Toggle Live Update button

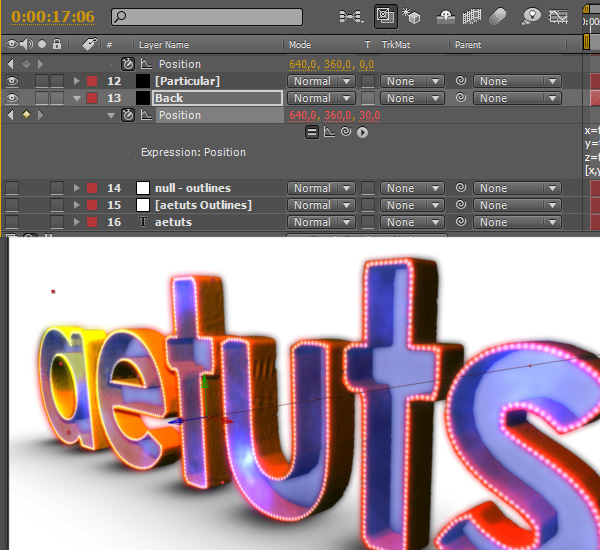[385, 16]
